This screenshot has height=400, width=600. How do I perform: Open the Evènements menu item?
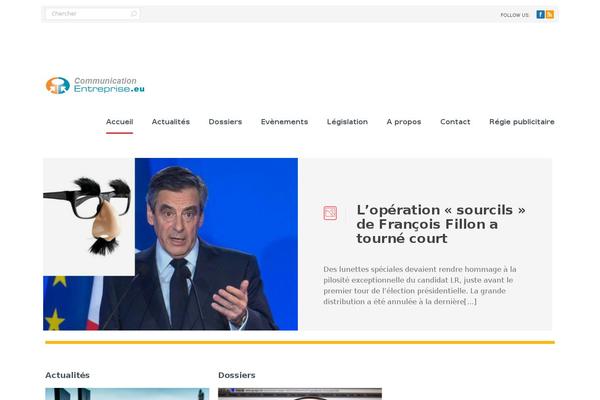(x=284, y=122)
